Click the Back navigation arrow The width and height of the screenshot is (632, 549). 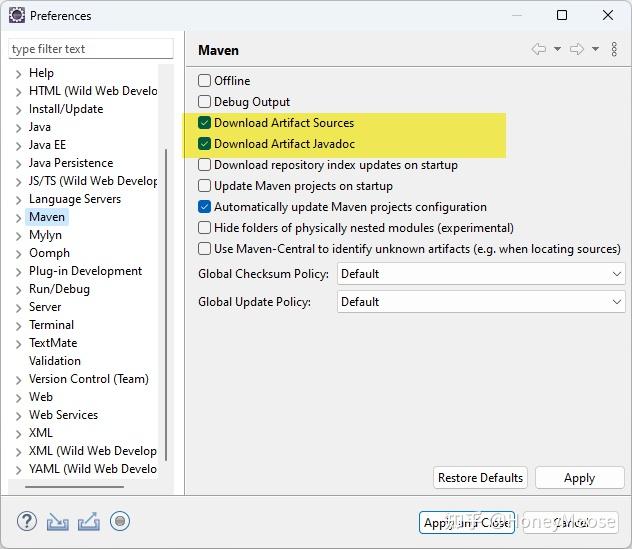539,49
